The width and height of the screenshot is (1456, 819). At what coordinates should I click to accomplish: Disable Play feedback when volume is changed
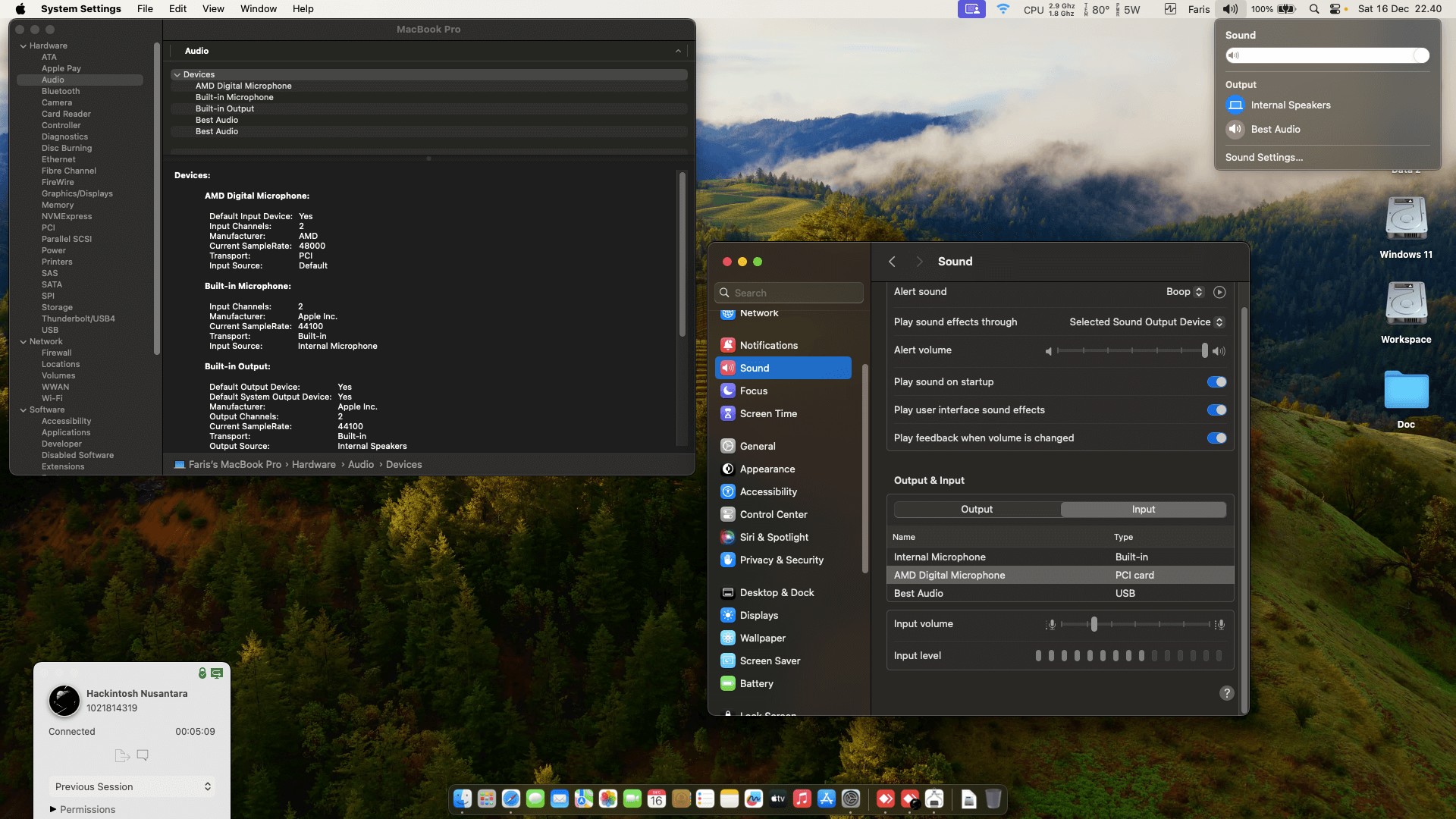[x=1216, y=438]
